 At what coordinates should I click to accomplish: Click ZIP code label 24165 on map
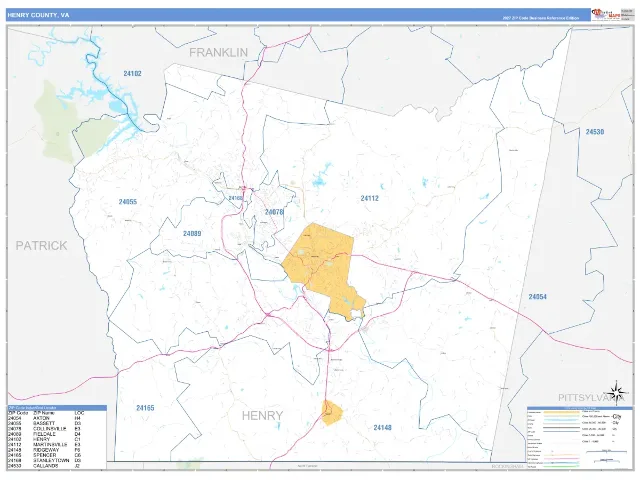click(x=145, y=408)
